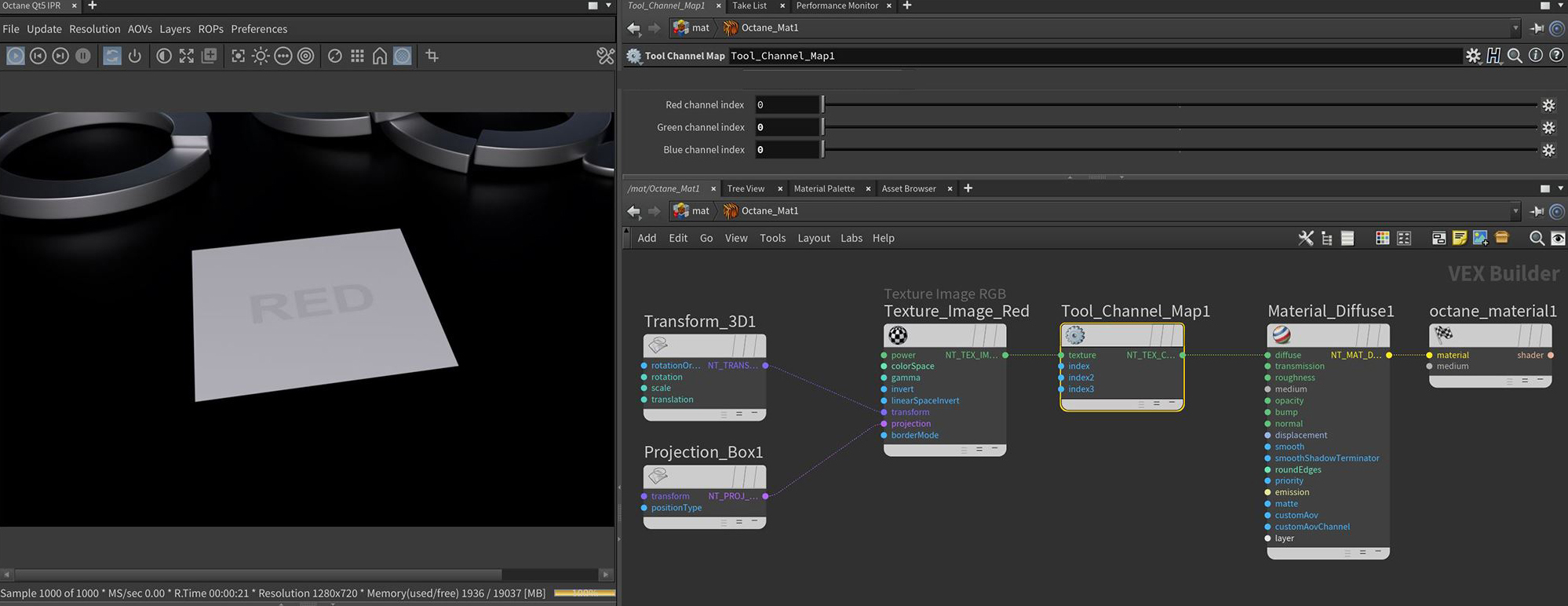Click the info icon in the parameter pane
1568x606 pixels.
pyautogui.click(x=1536, y=56)
